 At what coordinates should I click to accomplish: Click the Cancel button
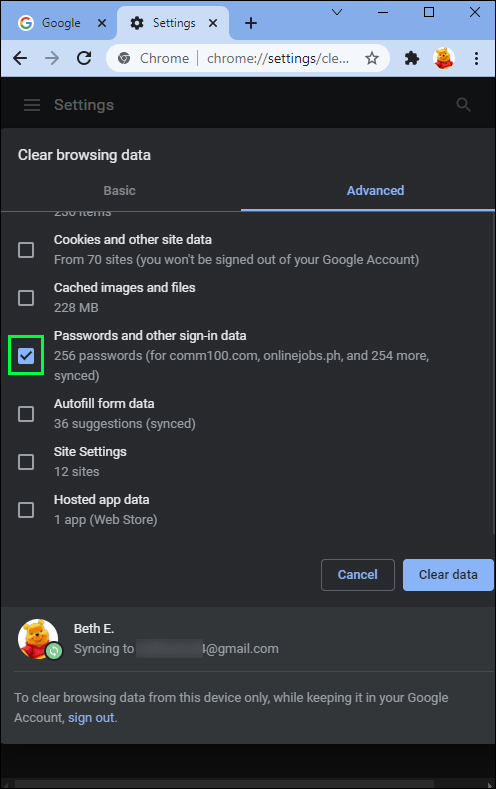[358, 575]
